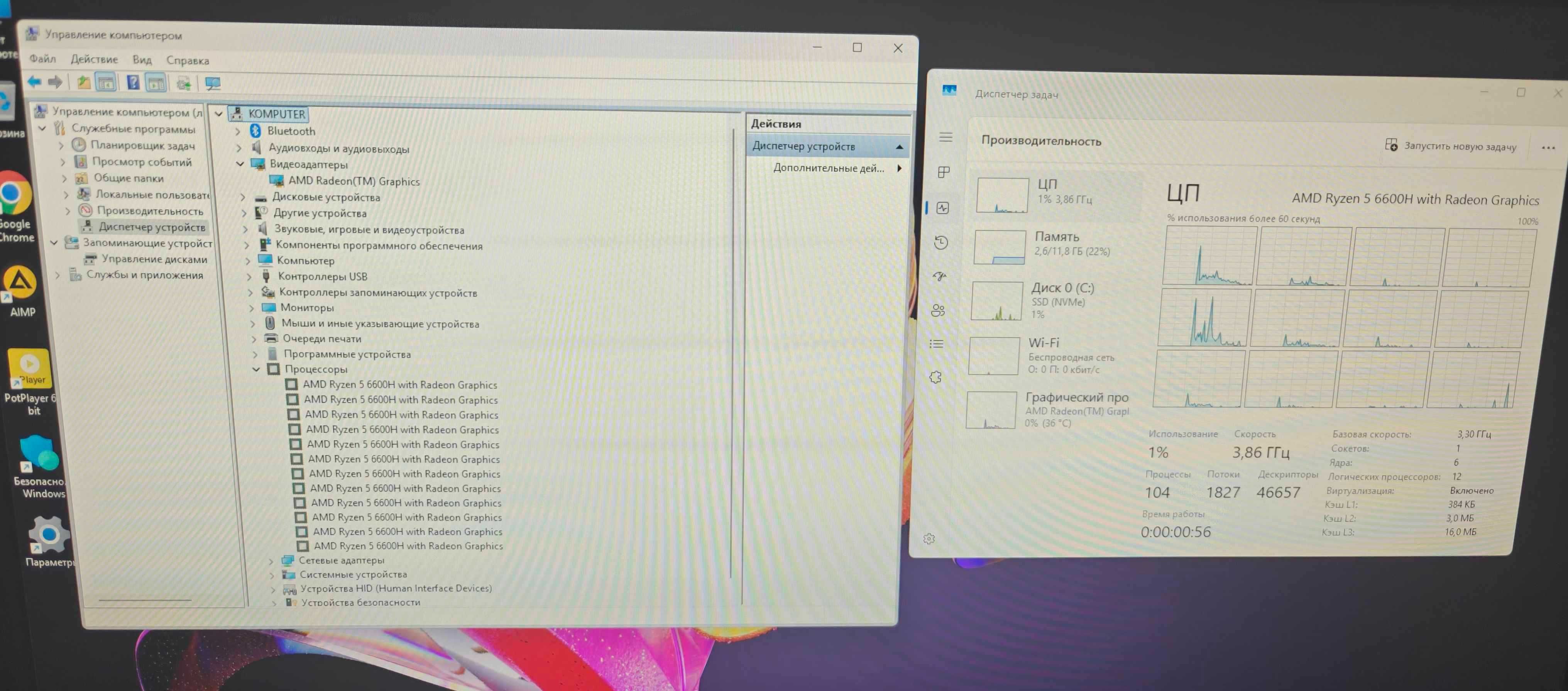Open the Файл menu

42,58
